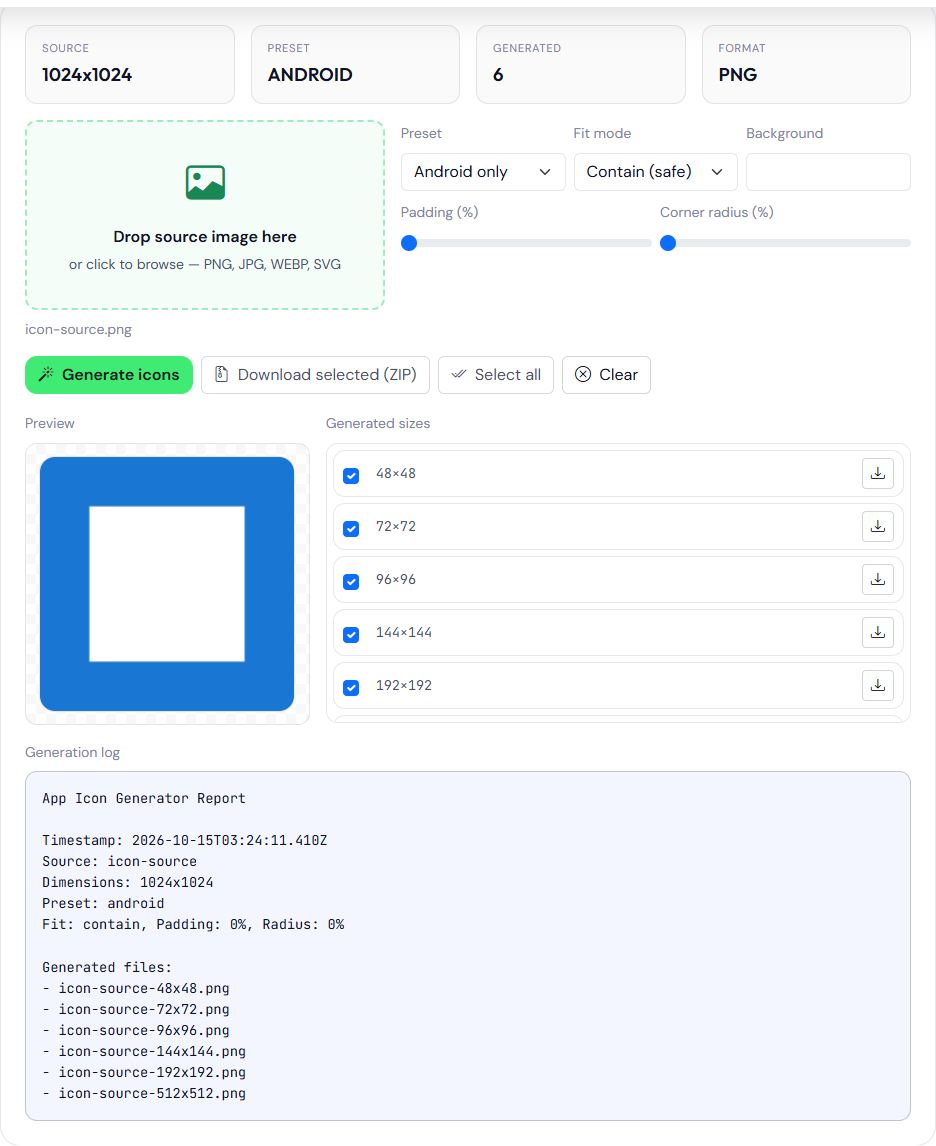Open the Background color field
This screenshot has height=1146, width=936.
(x=828, y=172)
